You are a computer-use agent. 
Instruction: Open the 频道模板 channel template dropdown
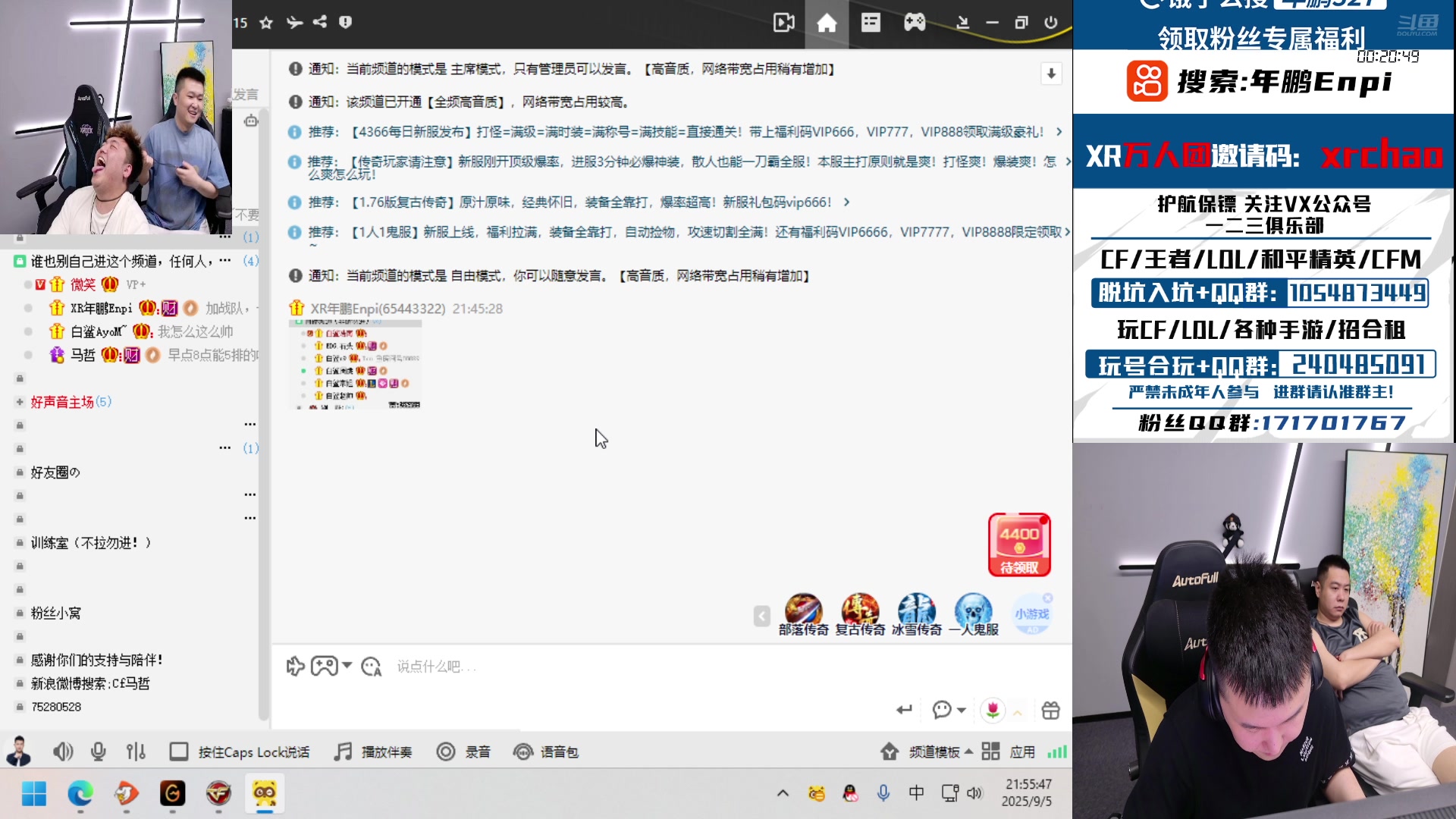pyautogui.click(x=927, y=752)
